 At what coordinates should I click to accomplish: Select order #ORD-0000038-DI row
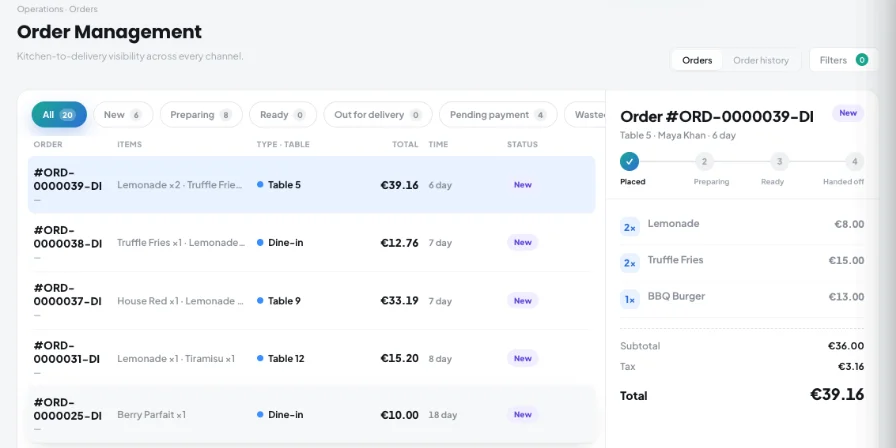click(x=311, y=242)
